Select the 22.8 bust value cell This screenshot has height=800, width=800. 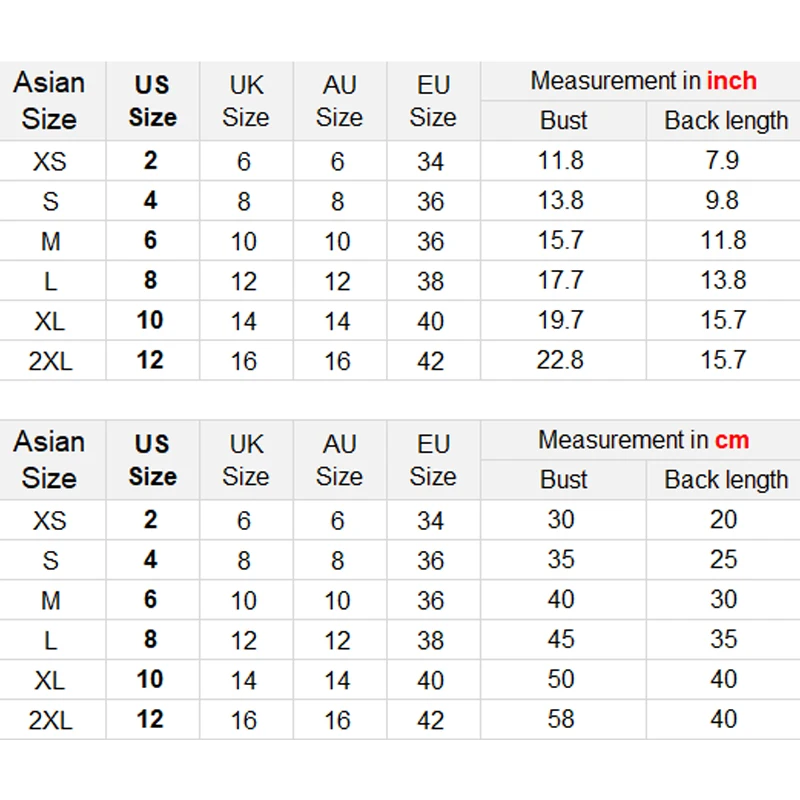point(560,360)
